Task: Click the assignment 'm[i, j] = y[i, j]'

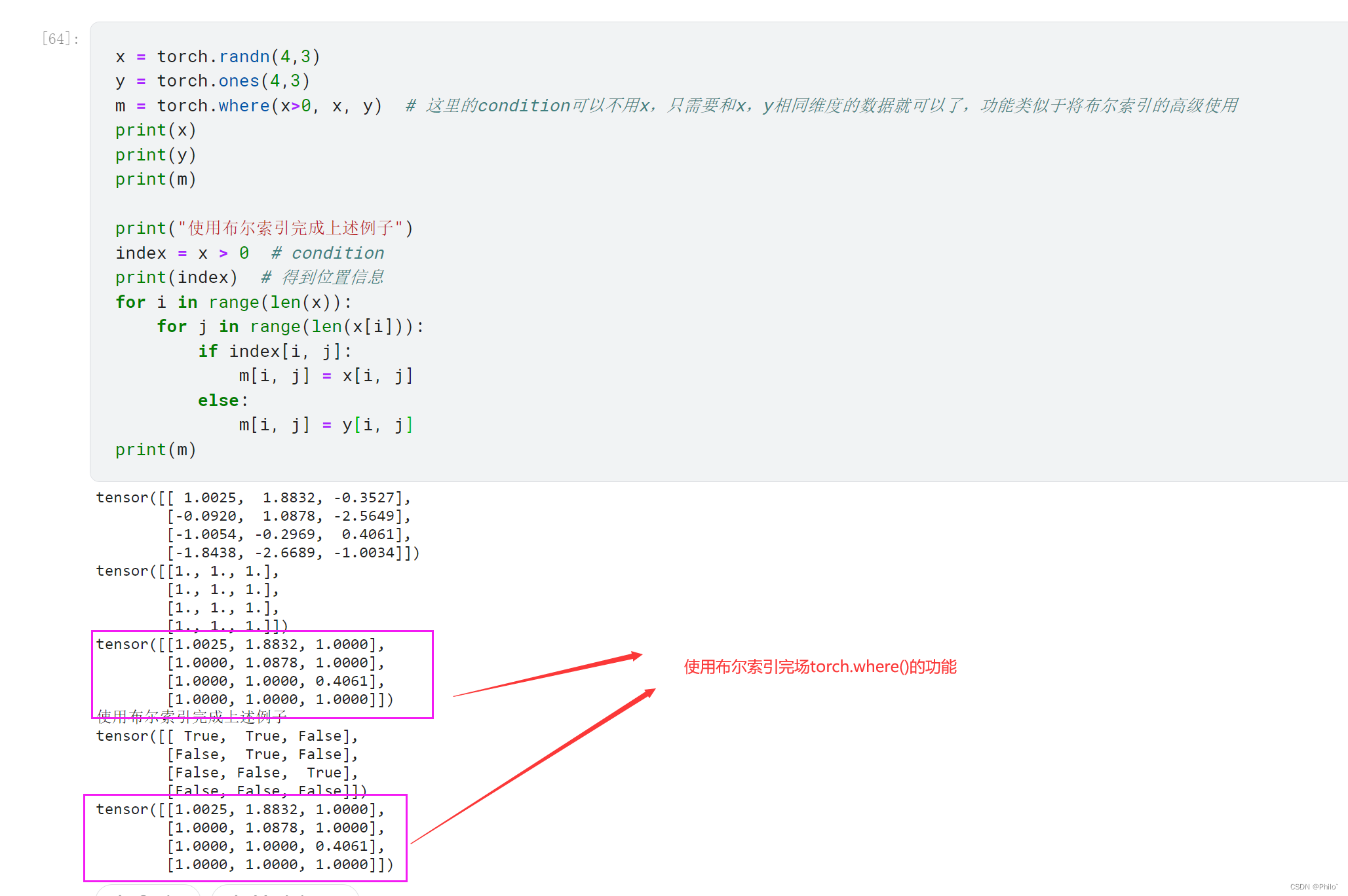Action: (326, 424)
